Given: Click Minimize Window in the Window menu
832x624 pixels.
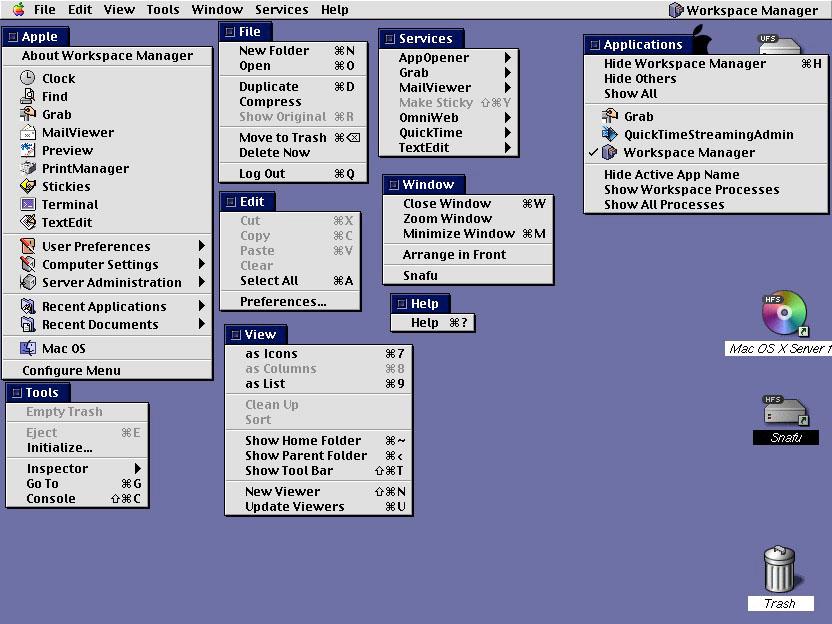Looking at the screenshot, I should pos(468,233).
